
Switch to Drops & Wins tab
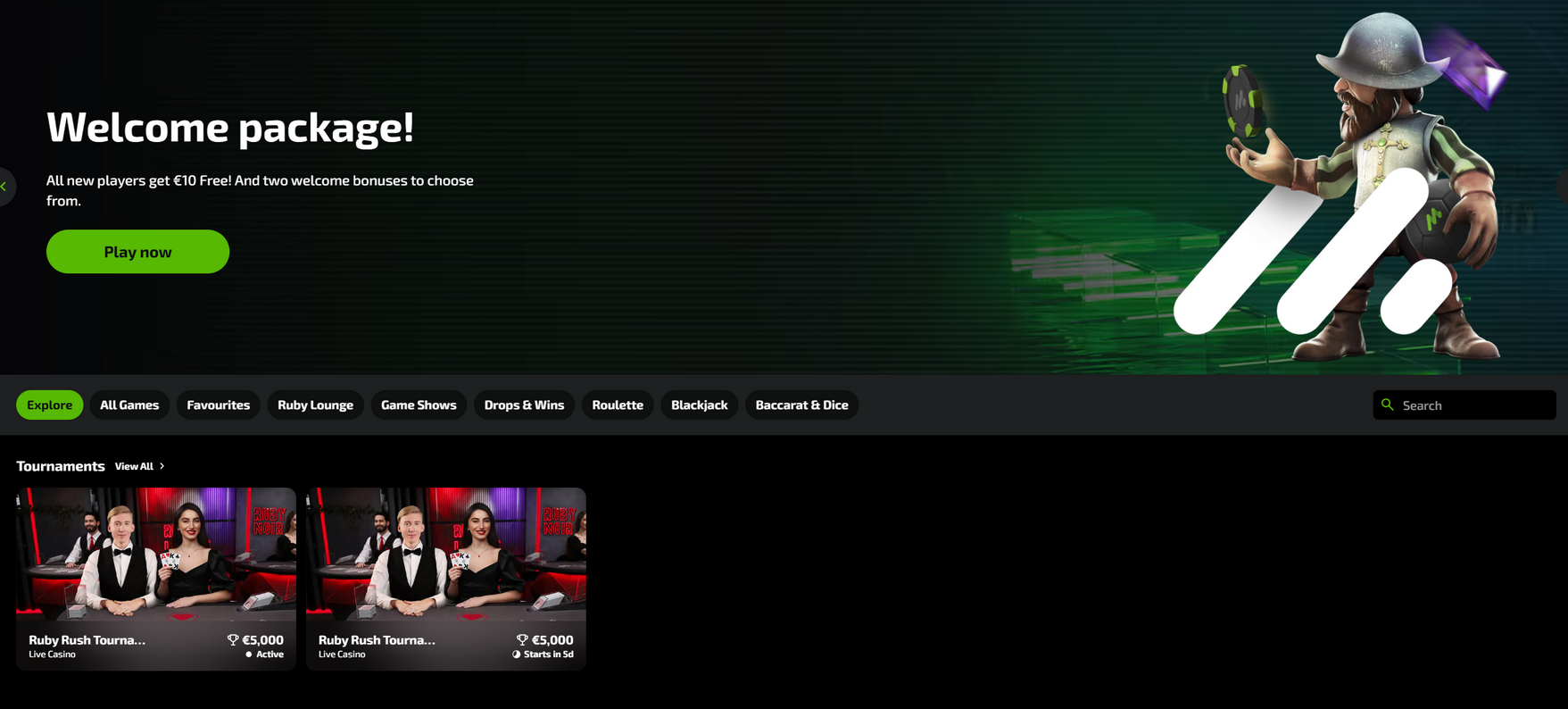(524, 405)
